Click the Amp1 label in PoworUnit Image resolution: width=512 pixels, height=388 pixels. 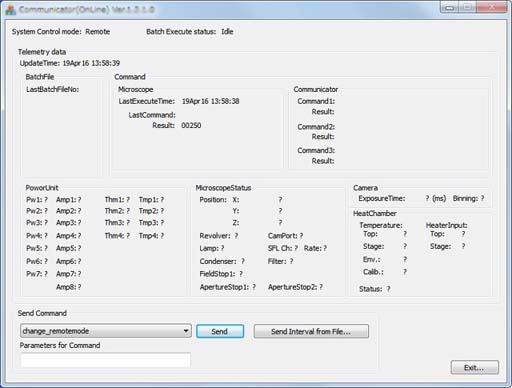[66, 200]
